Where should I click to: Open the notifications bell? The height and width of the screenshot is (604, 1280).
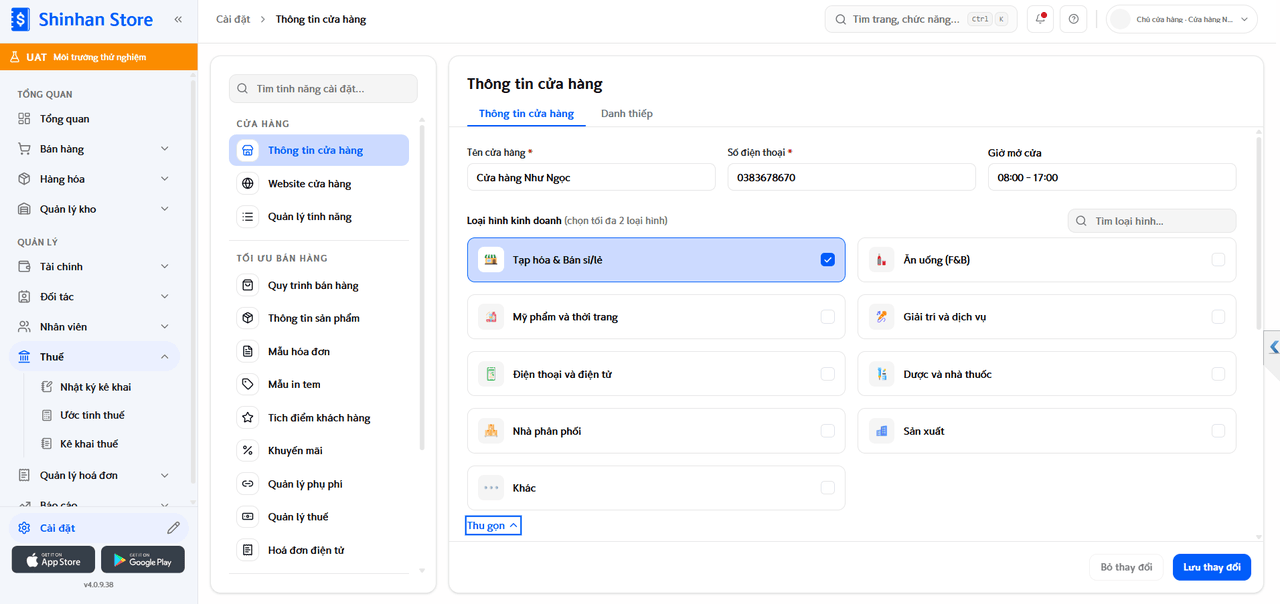click(1041, 19)
